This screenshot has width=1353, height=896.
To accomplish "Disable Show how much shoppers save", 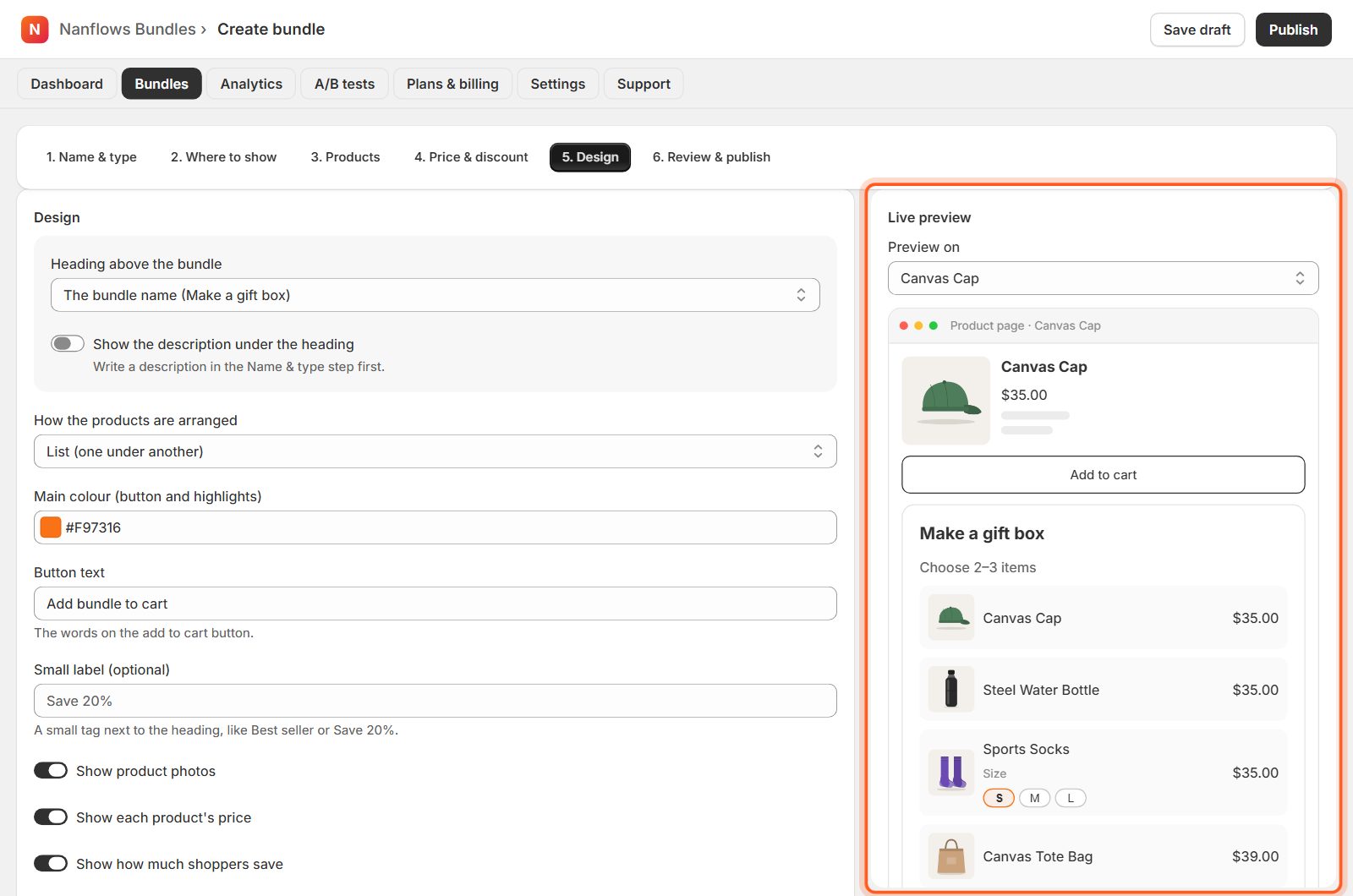I will tap(51, 864).
